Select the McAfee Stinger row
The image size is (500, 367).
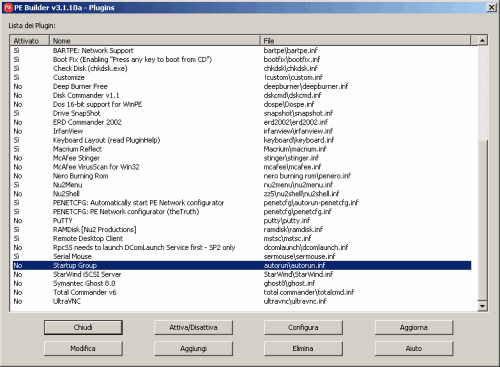pyautogui.click(x=242, y=158)
